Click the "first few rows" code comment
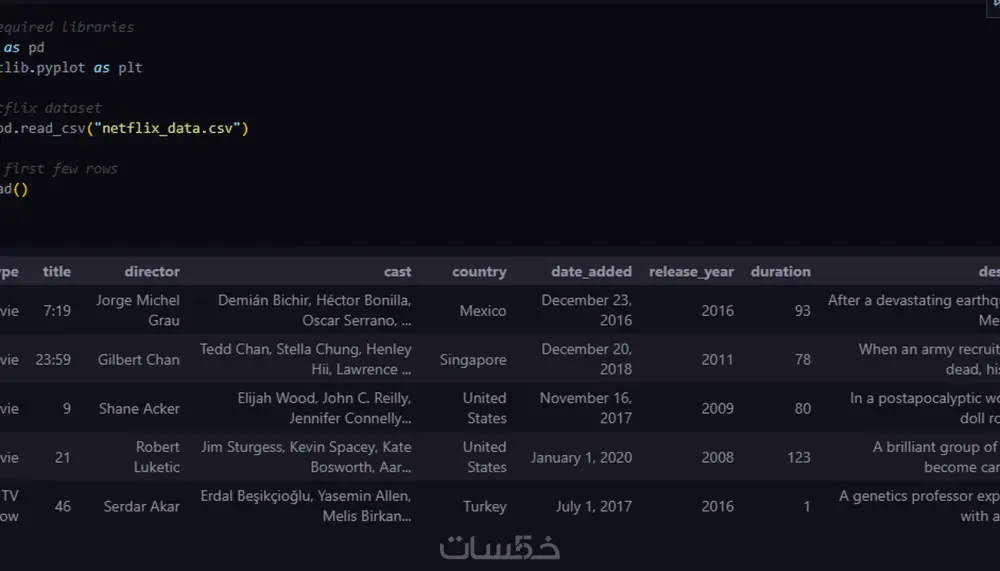This screenshot has height=571, width=1000. (x=61, y=169)
